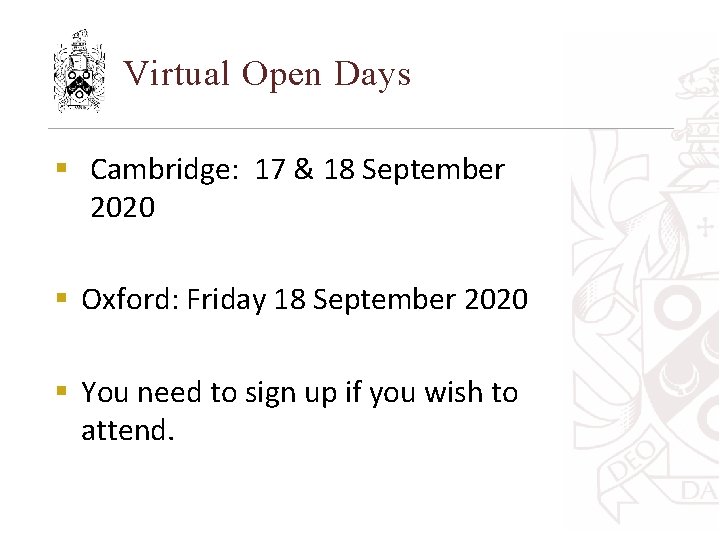Click the word 'Days' in the title

click(x=372, y=75)
